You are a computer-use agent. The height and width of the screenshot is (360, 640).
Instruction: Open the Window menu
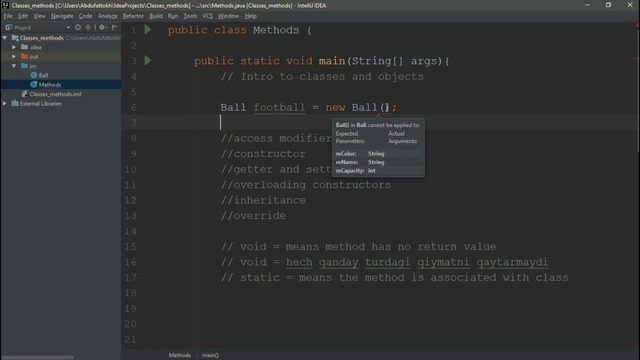[228, 16]
